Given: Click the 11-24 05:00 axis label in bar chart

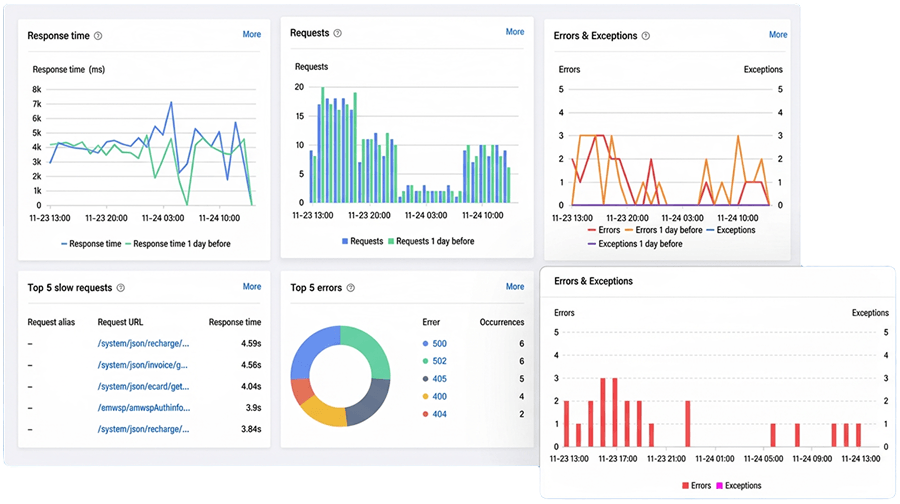Looking at the screenshot, I should coord(763,459).
